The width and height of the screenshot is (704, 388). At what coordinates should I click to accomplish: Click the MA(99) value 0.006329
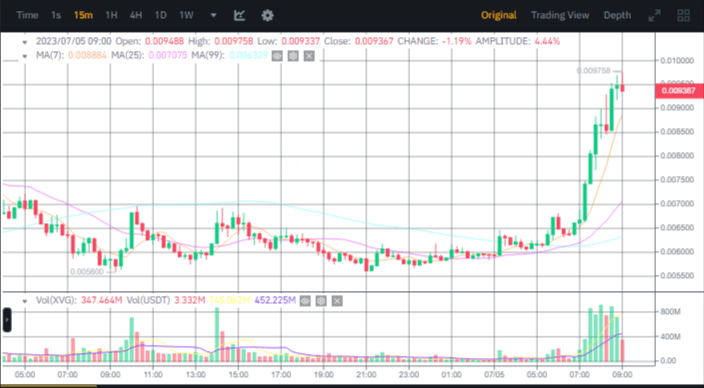tap(248, 56)
